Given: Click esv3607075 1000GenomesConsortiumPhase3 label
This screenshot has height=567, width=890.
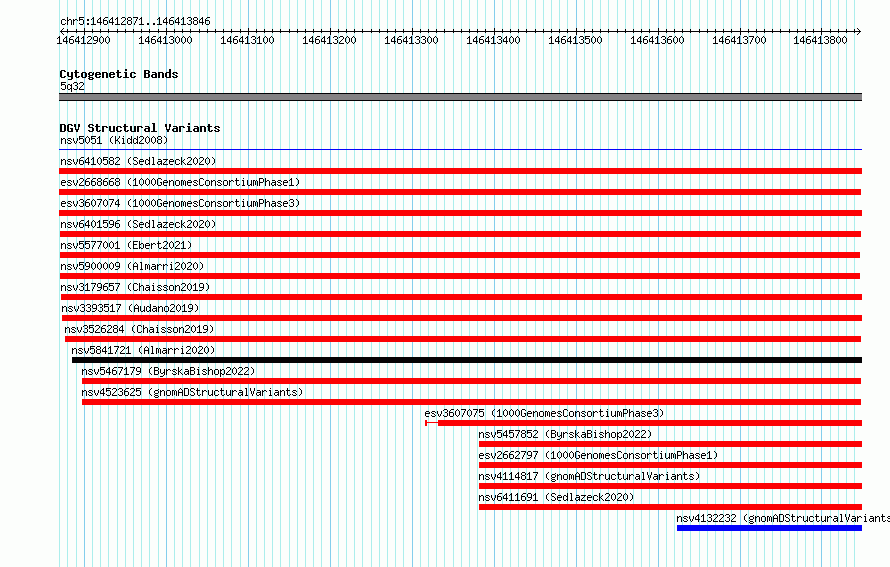Looking at the screenshot, I should (544, 413).
